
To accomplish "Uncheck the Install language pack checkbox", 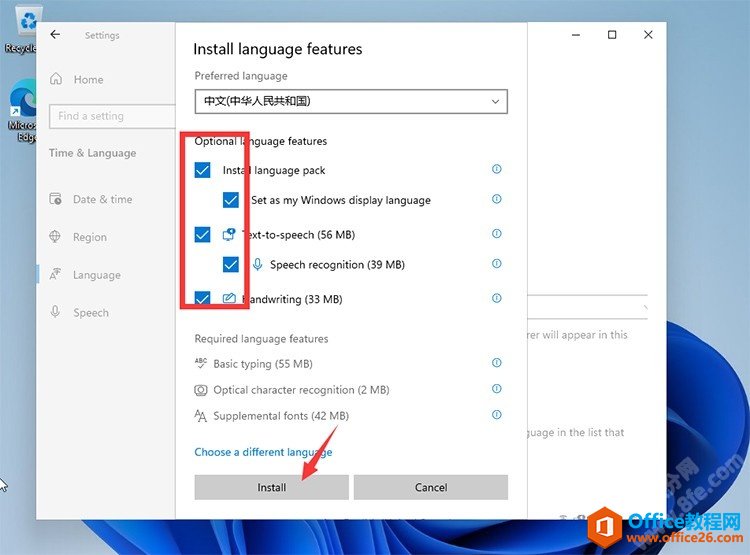I will click(x=203, y=170).
